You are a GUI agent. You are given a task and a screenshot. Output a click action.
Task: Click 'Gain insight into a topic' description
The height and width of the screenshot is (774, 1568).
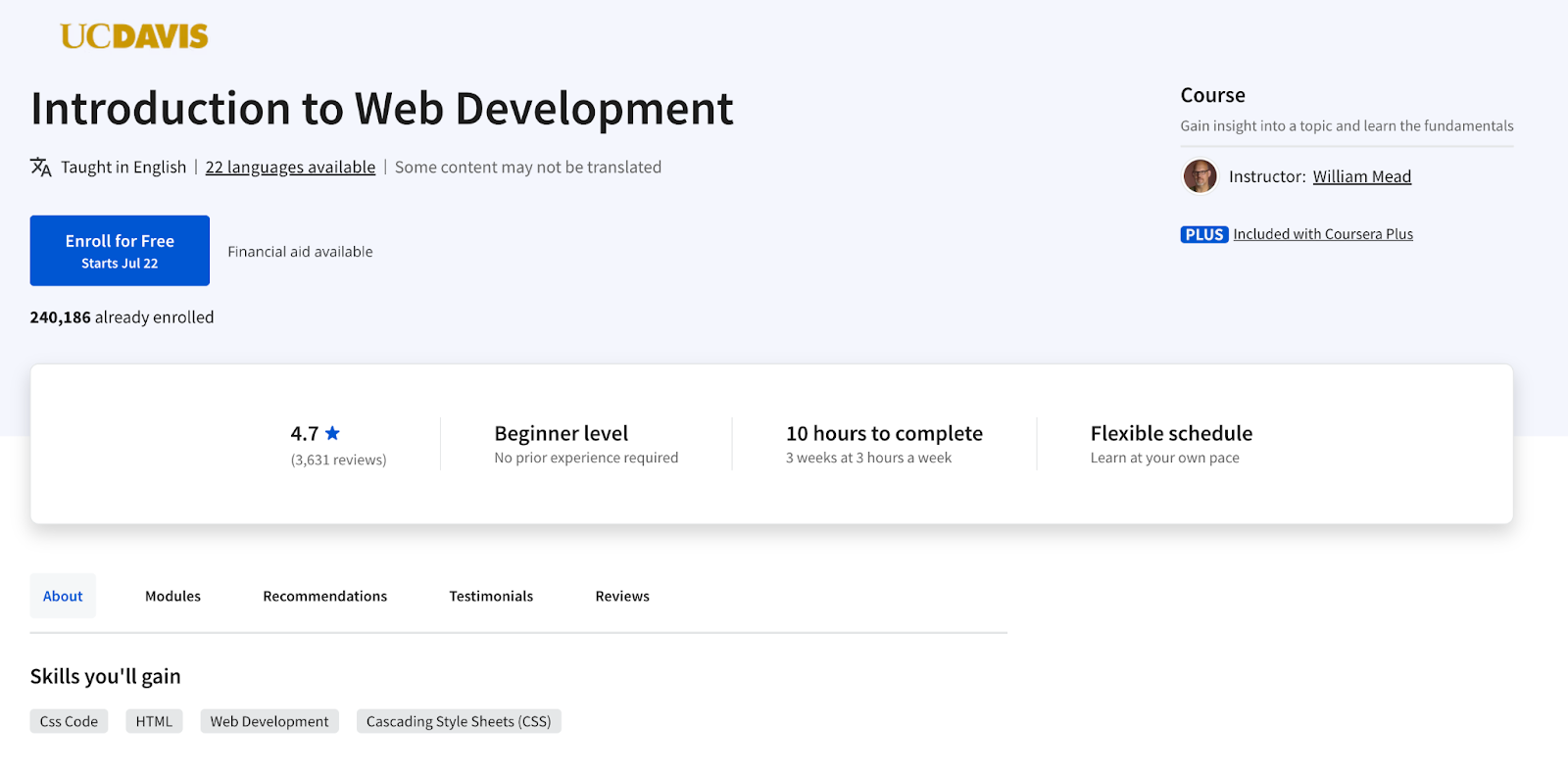1347,125
